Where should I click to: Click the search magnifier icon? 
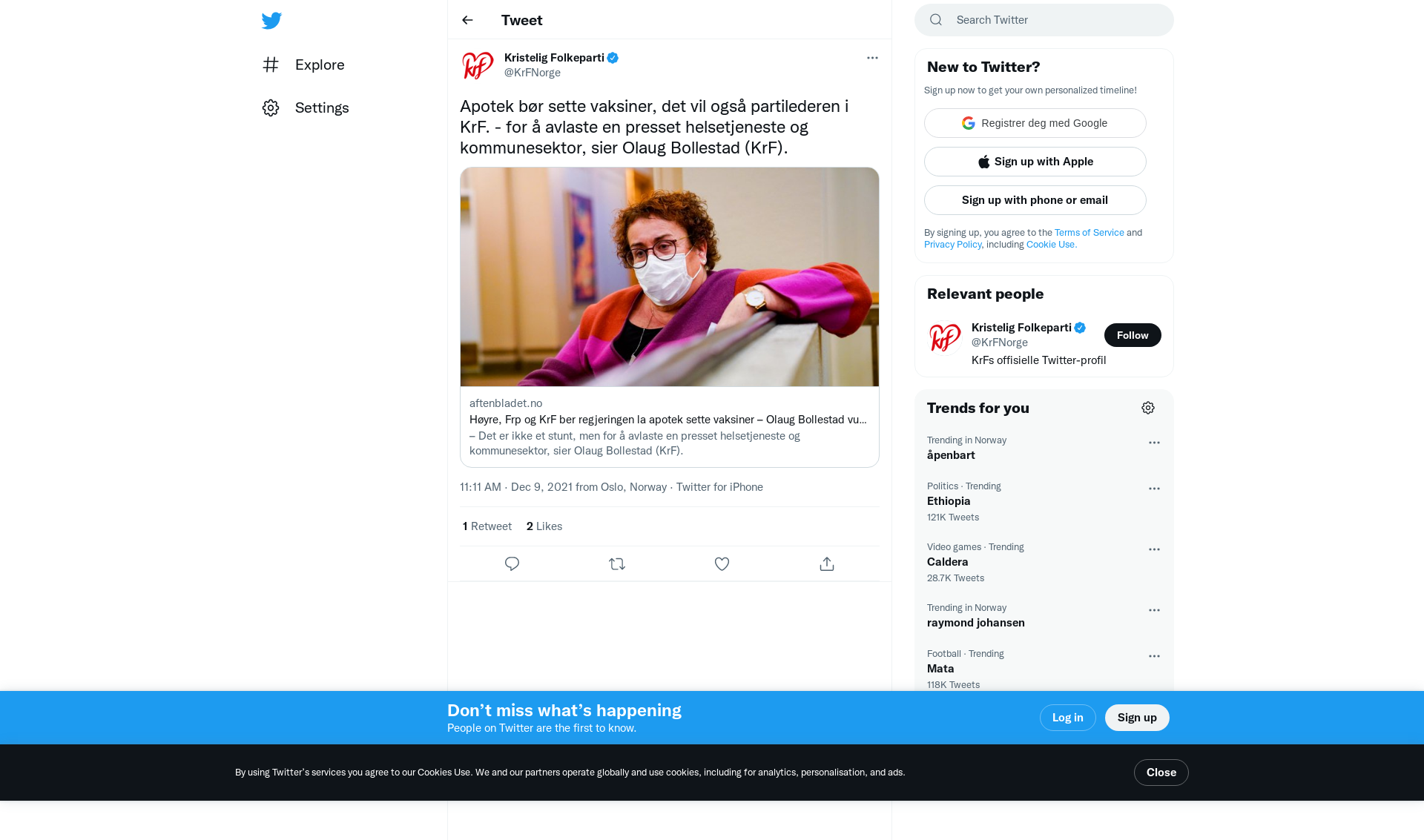[x=936, y=20]
